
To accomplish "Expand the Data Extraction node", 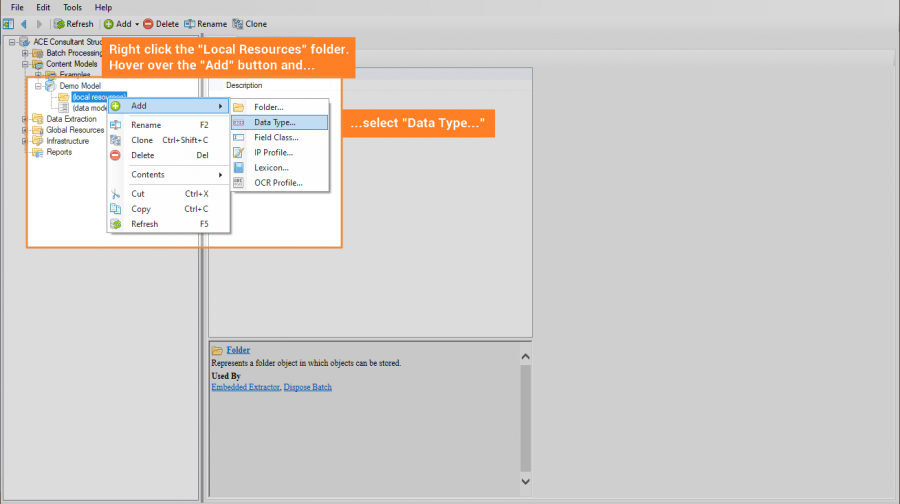I will coord(25,119).
